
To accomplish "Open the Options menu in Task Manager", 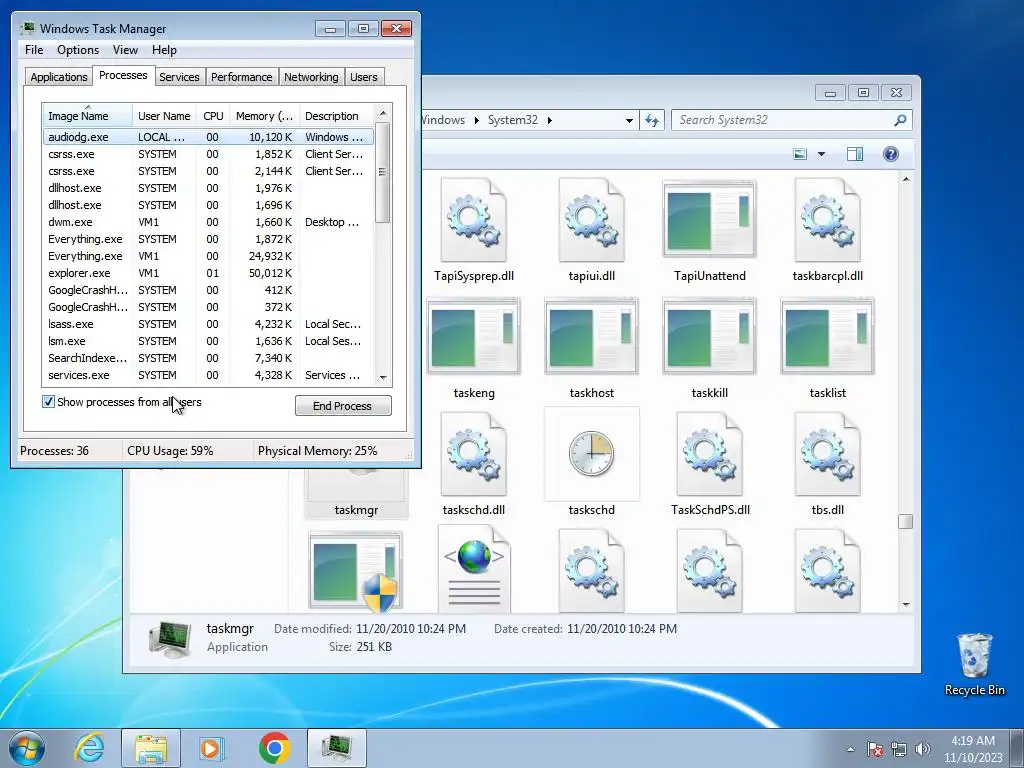I will pos(78,50).
